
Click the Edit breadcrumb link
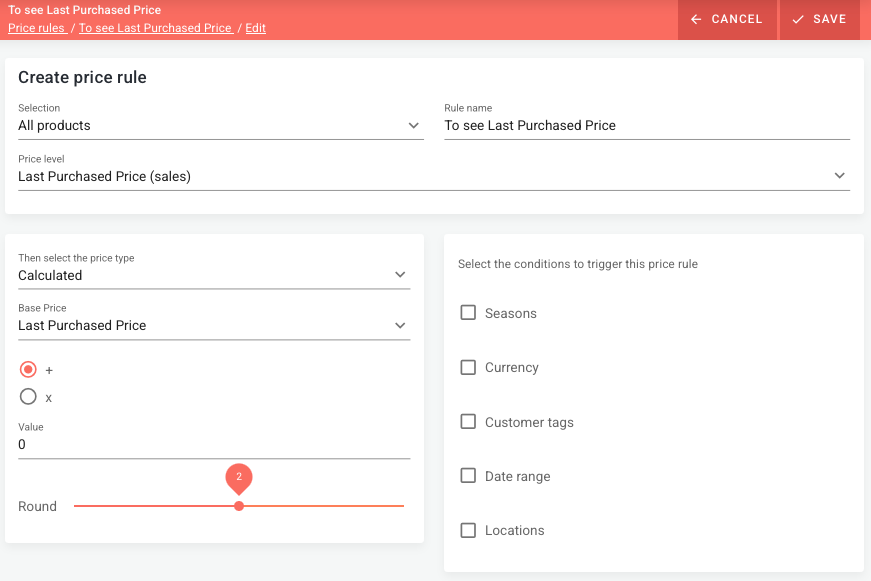(x=255, y=28)
